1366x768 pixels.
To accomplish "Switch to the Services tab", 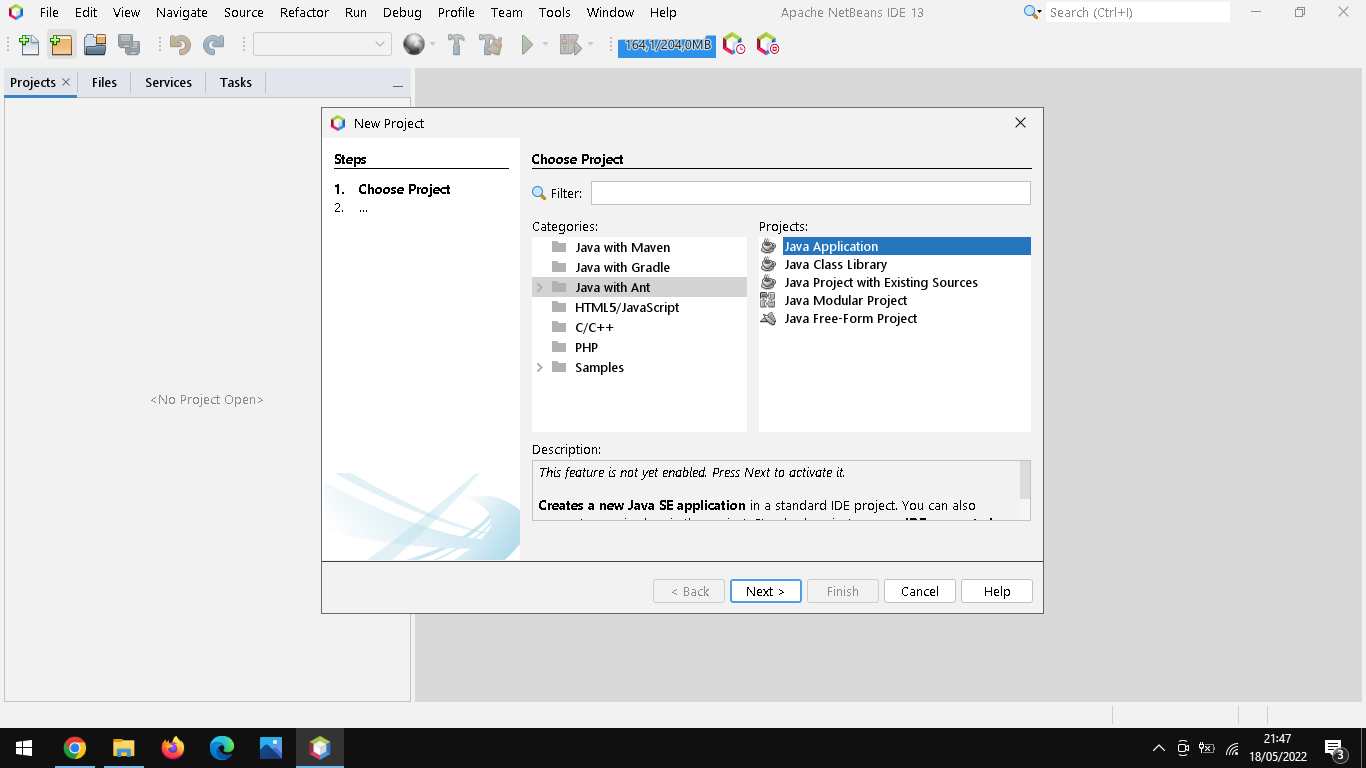I will [168, 83].
